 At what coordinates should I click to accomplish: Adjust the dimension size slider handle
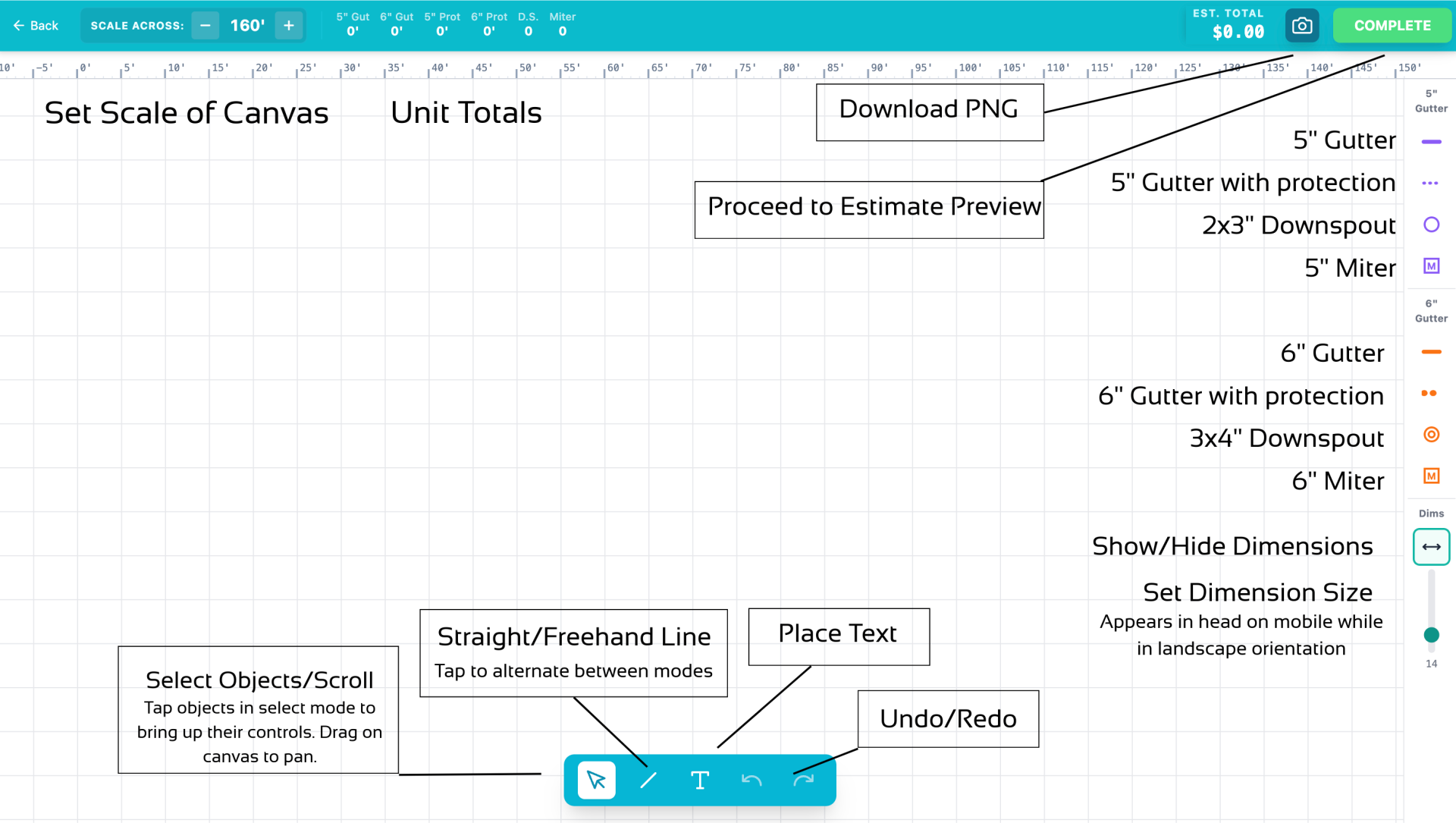(1431, 635)
